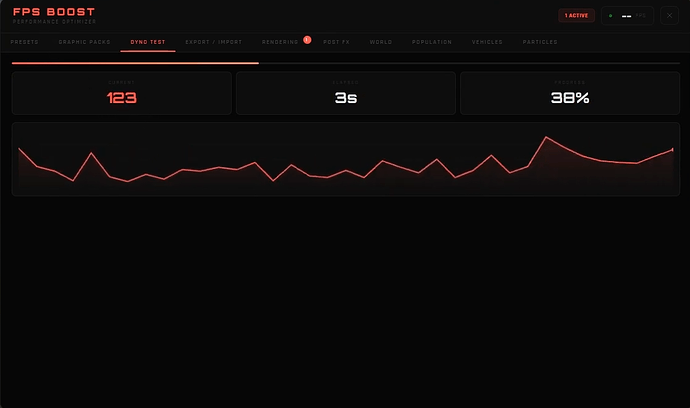Switch to the World tab
The width and height of the screenshot is (690, 408).
click(381, 42)
